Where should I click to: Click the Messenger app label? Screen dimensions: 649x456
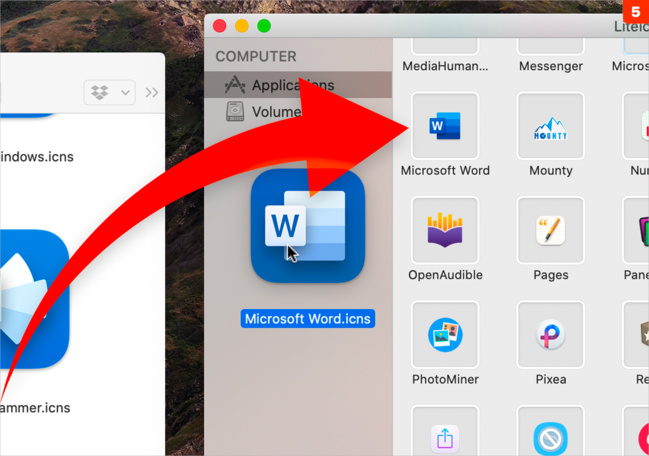pos(550,66)
